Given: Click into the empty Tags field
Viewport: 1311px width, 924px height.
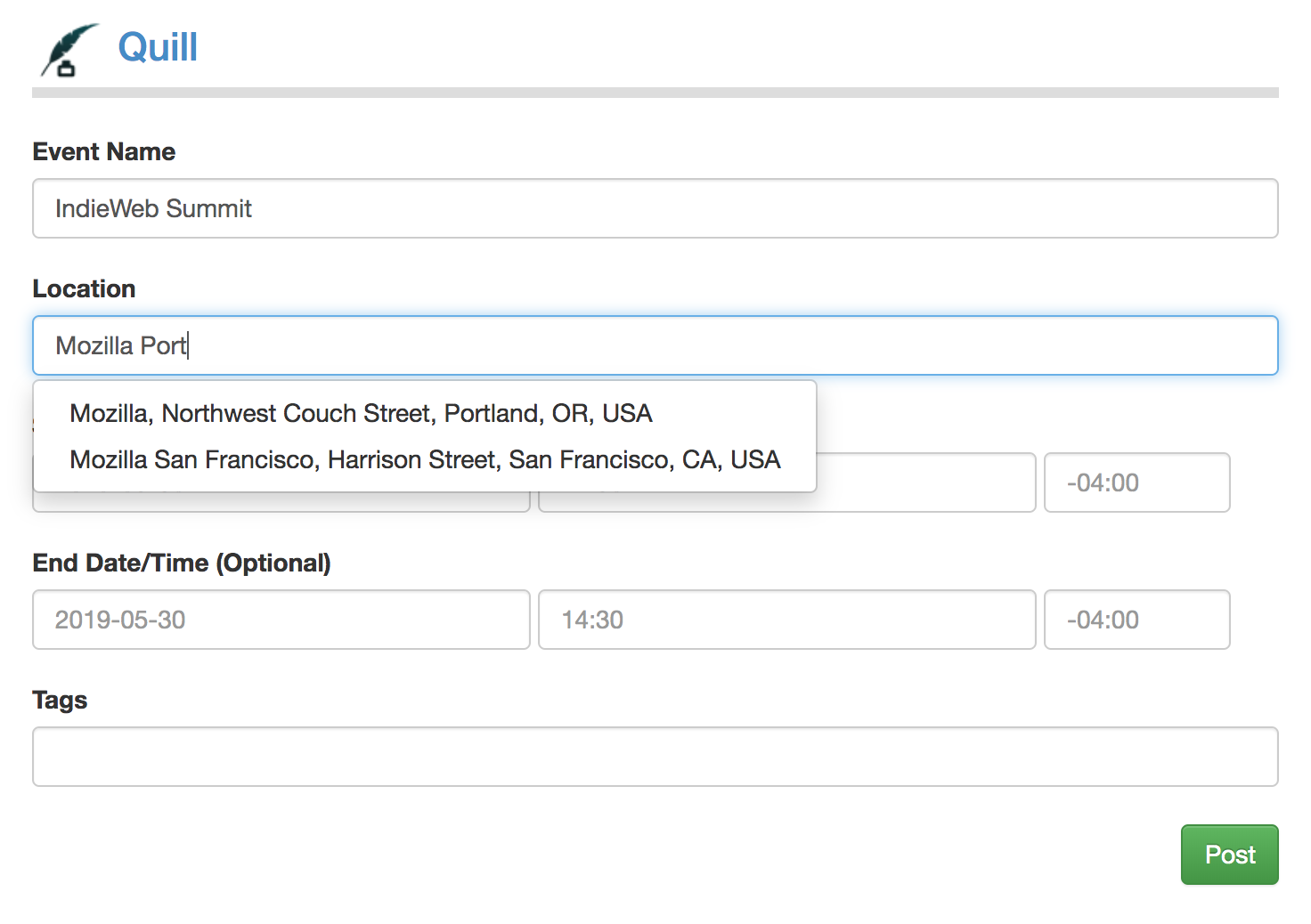Looking at the screenshot, I should (655, 757).
